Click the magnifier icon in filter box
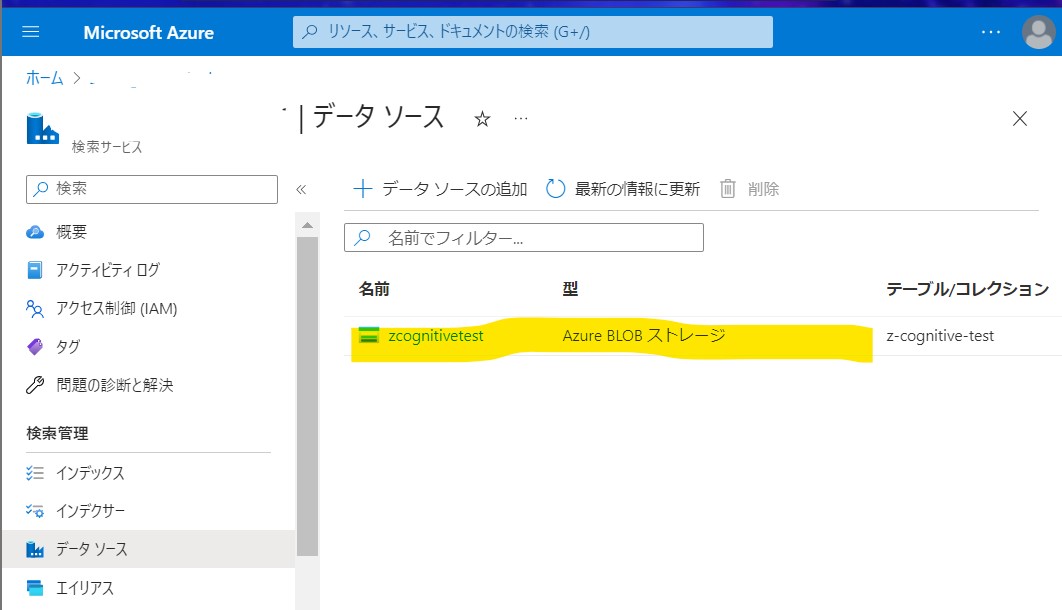Screen dimensions: 1062x610 click(363, 238)
